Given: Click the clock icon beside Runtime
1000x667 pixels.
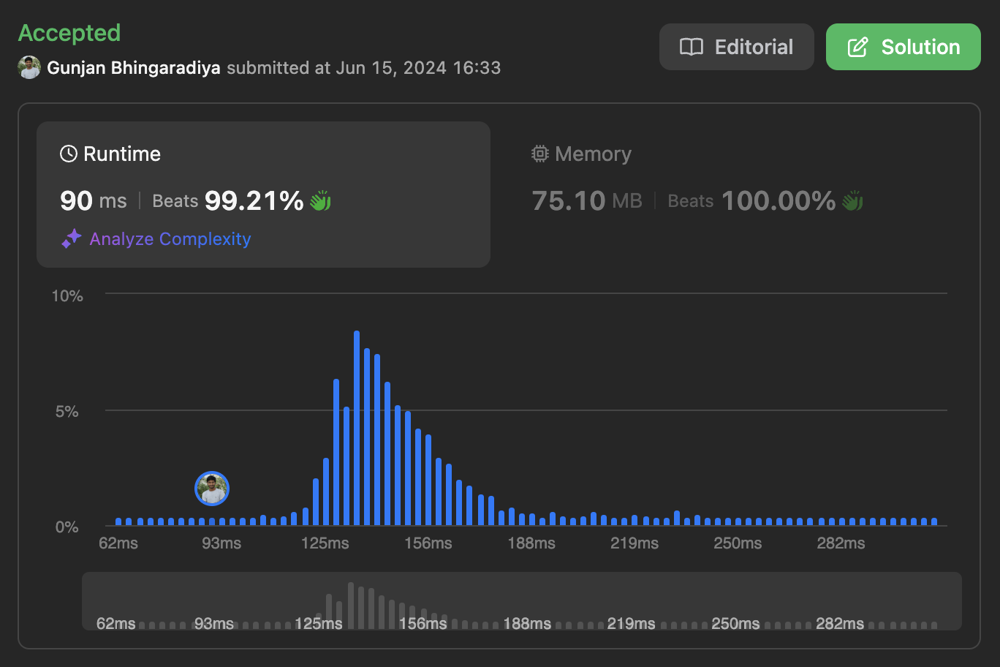Looking at the screenshot, I should tap(68, 154).
